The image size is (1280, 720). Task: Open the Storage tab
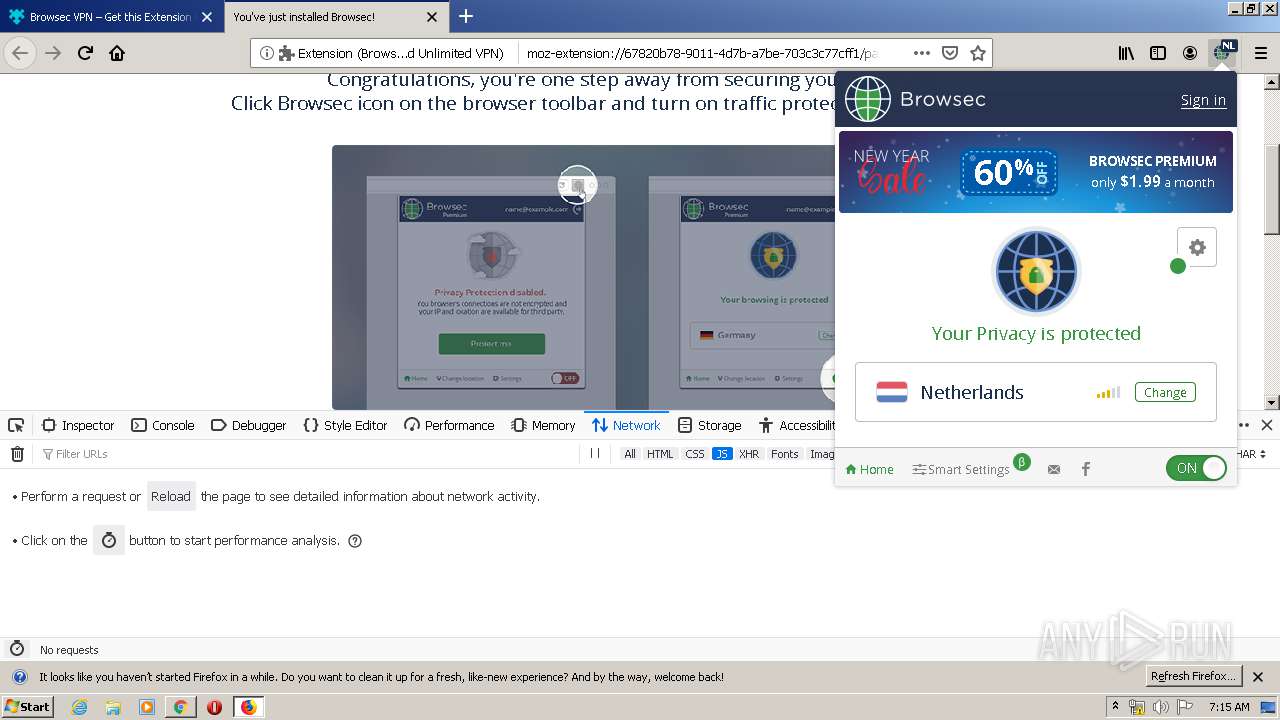click(710, 425)
